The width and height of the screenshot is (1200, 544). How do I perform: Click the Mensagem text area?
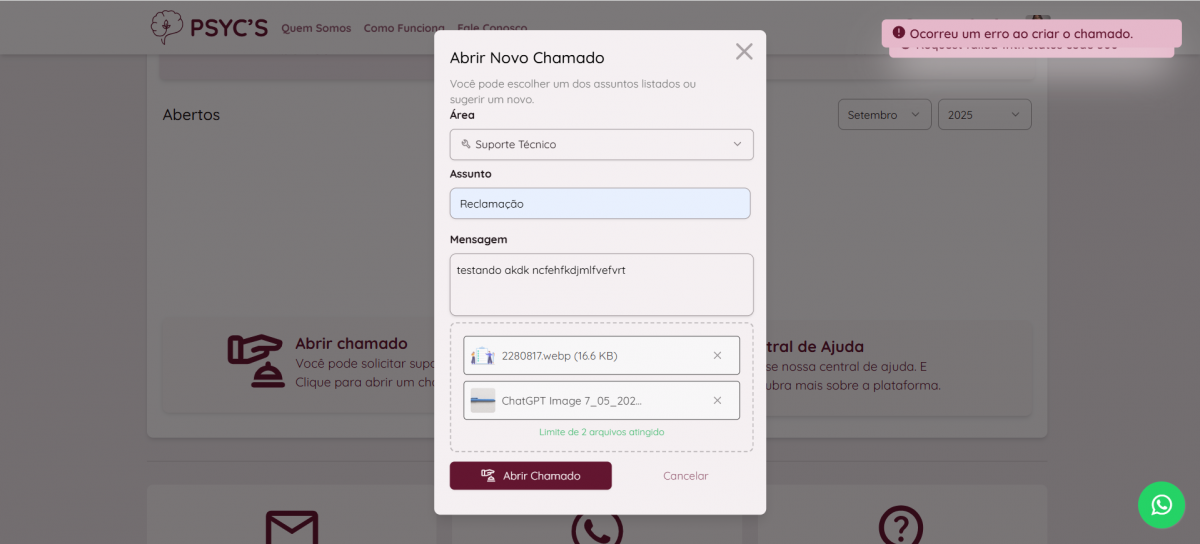(601, 284)
